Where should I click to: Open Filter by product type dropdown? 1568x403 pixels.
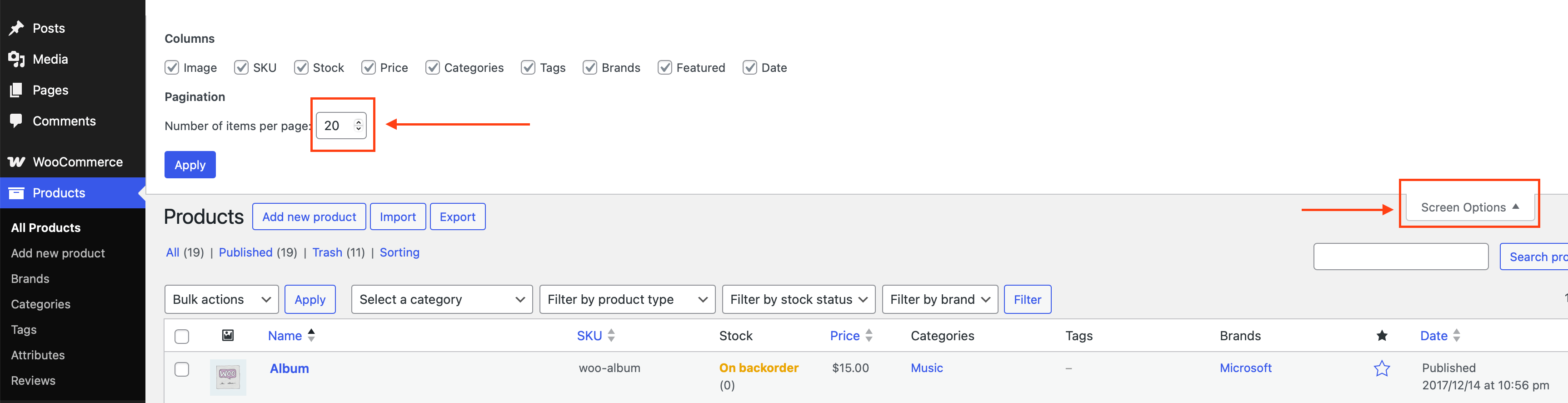tap(628, 299)
